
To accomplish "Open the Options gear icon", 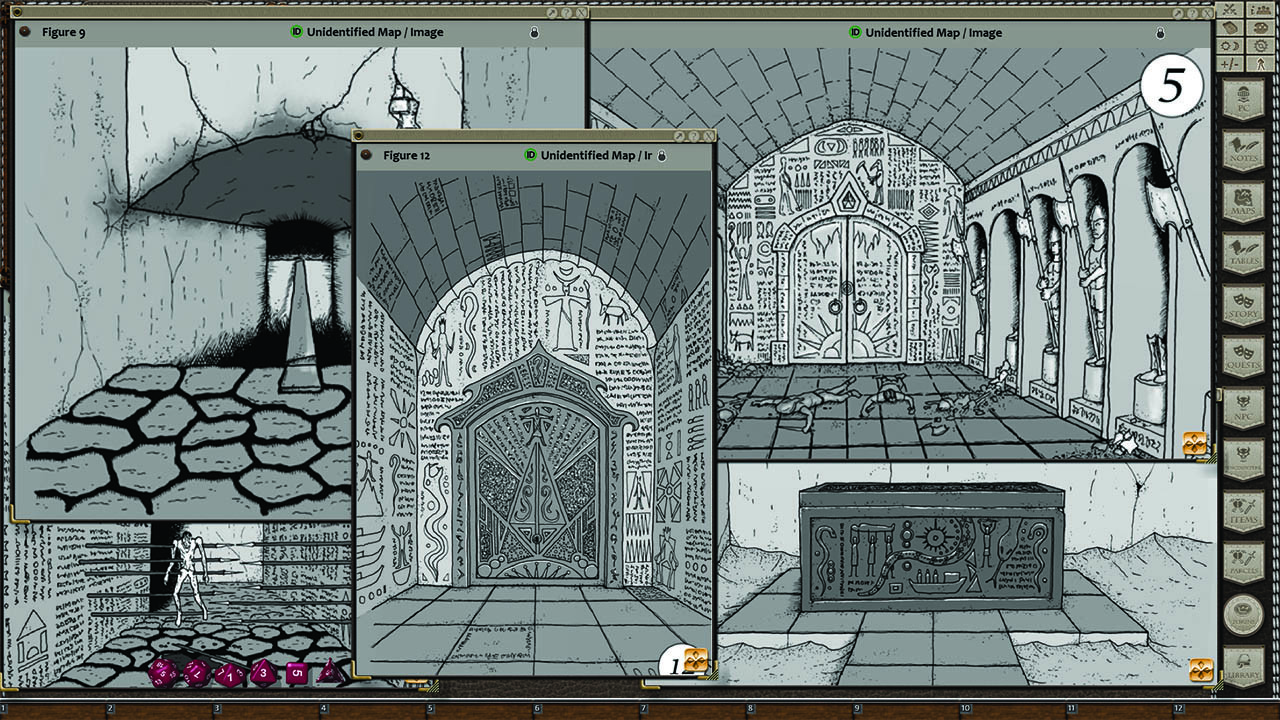I will (1260, 46).
